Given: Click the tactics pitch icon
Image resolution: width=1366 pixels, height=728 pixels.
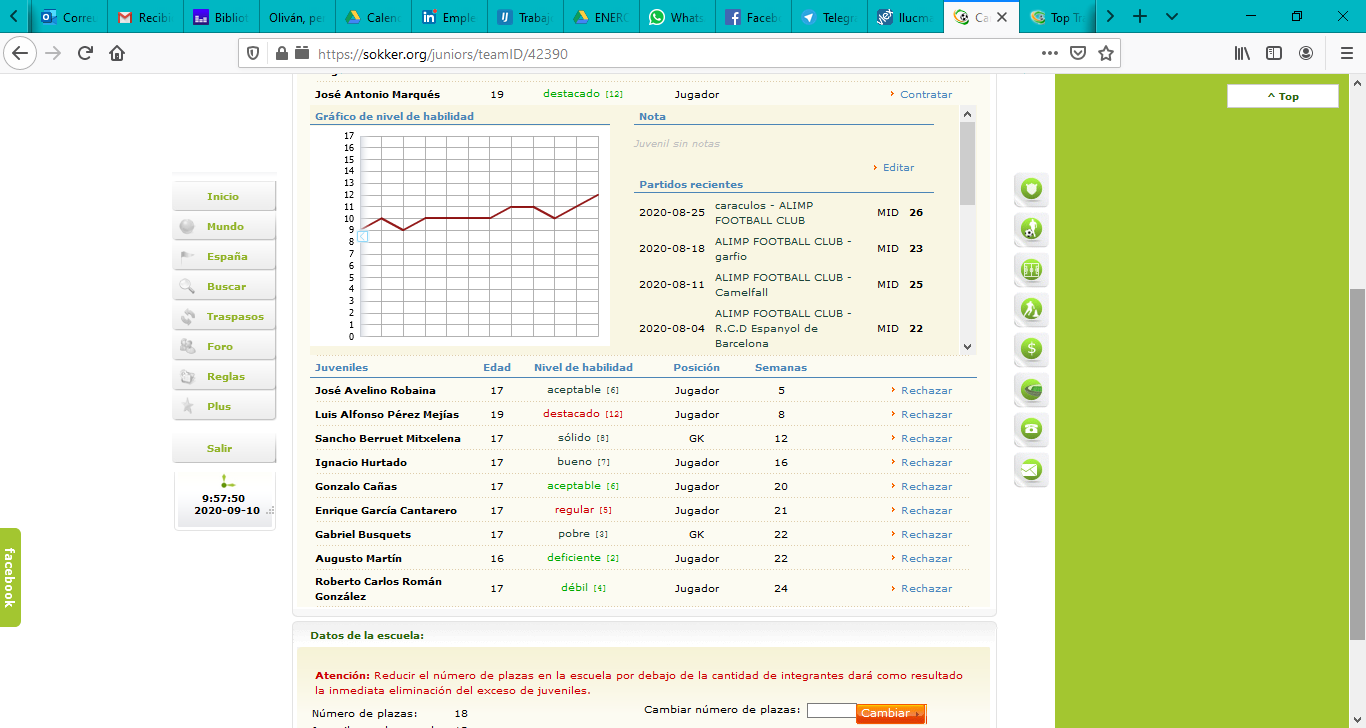Looking at the screenshot, I should tap(1031, 269).
